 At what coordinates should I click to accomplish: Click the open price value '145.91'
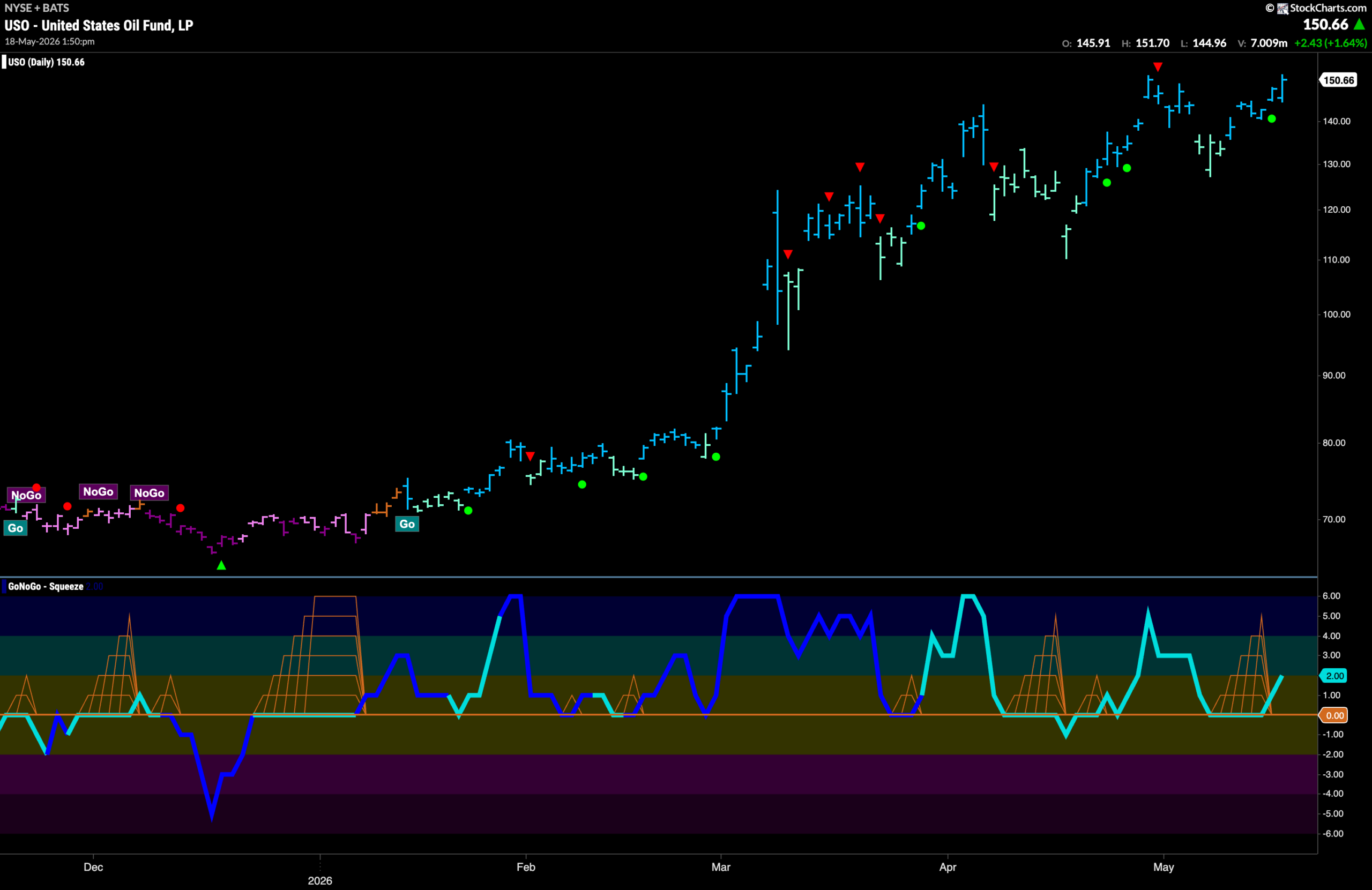point(1093,43)
